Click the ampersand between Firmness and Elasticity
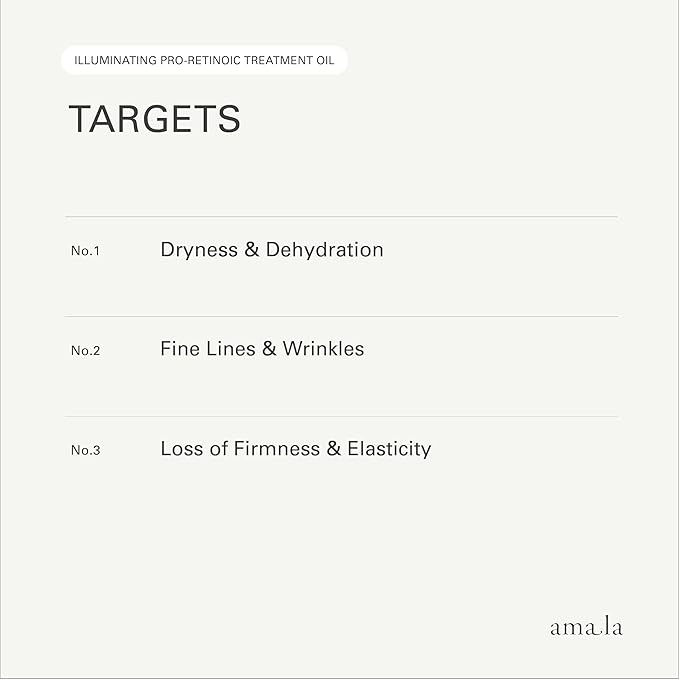Image resolution: width=679 pixels, height=679 pixels. click(x=335, y=449)
